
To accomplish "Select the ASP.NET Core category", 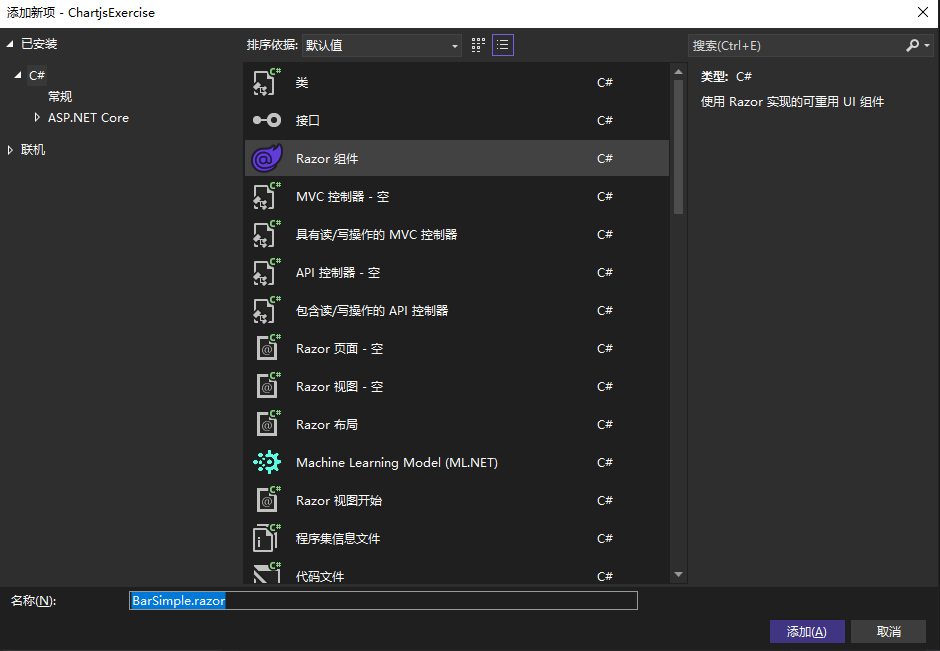I will pyautogui.click(x=88, y=117).
